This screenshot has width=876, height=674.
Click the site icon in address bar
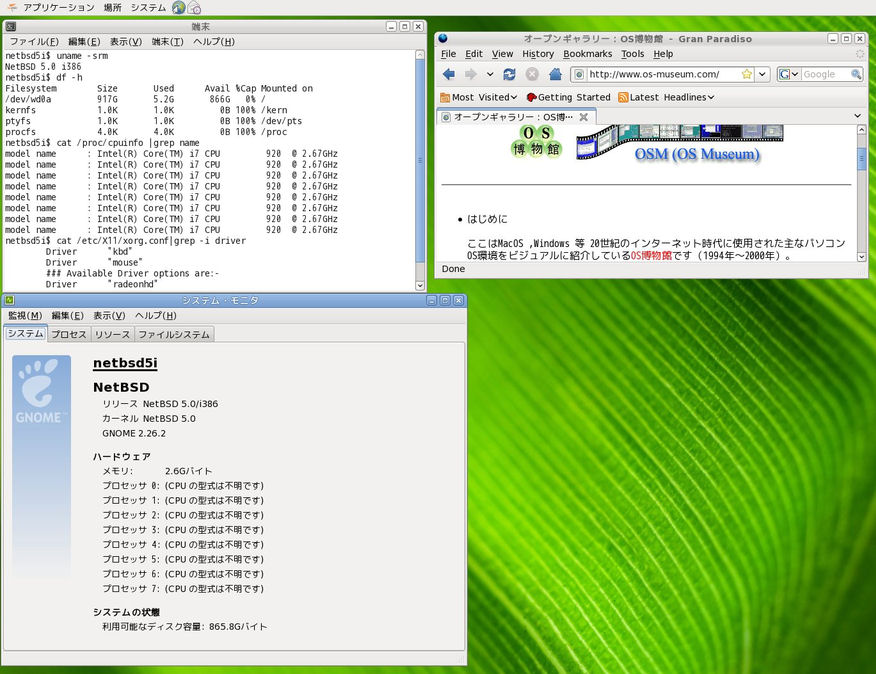579,74
